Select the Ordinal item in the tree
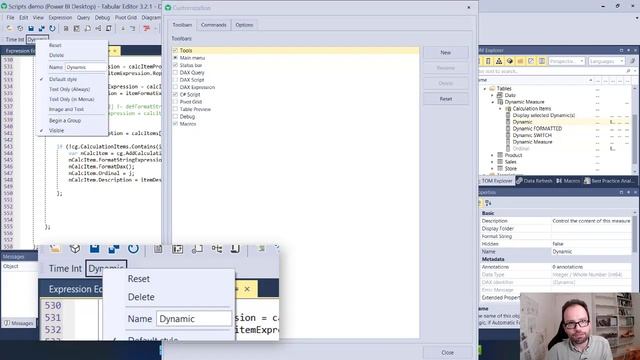The width and height of the screenshot is (640, 360). (x=521, y=149)
